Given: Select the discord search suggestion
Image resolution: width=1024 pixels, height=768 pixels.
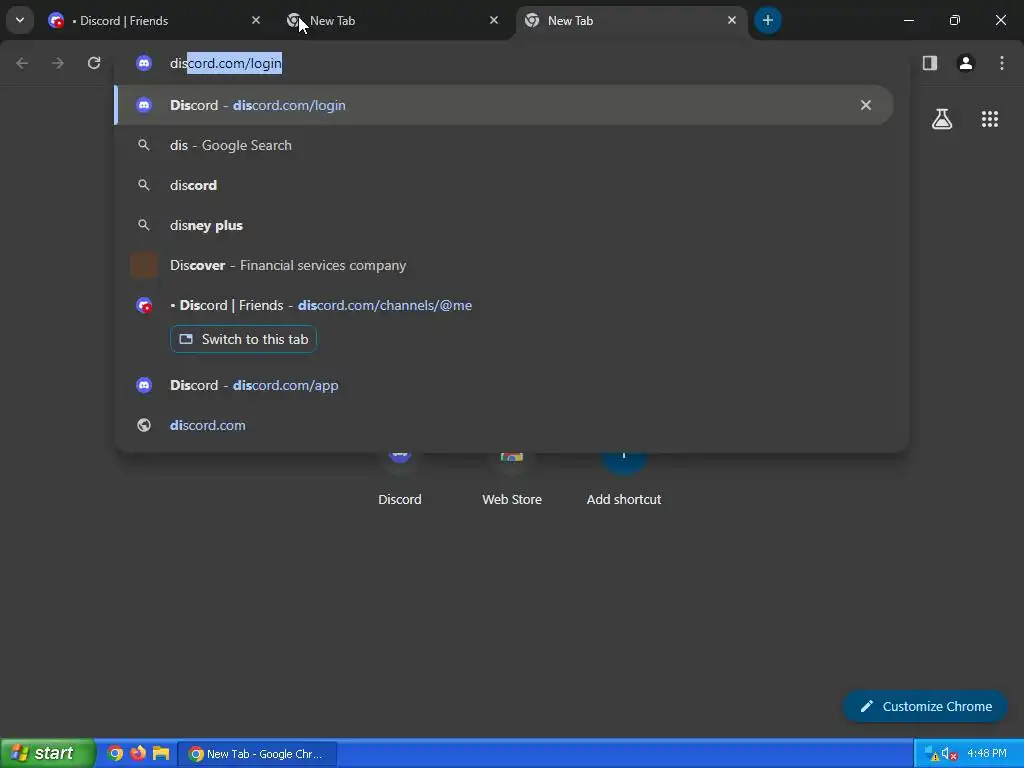Looking at the screenshot, I should [504, 185].
